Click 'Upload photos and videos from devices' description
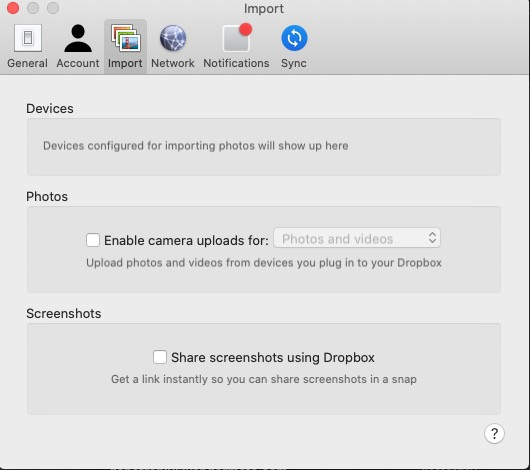530x470 pixels. 264,263
